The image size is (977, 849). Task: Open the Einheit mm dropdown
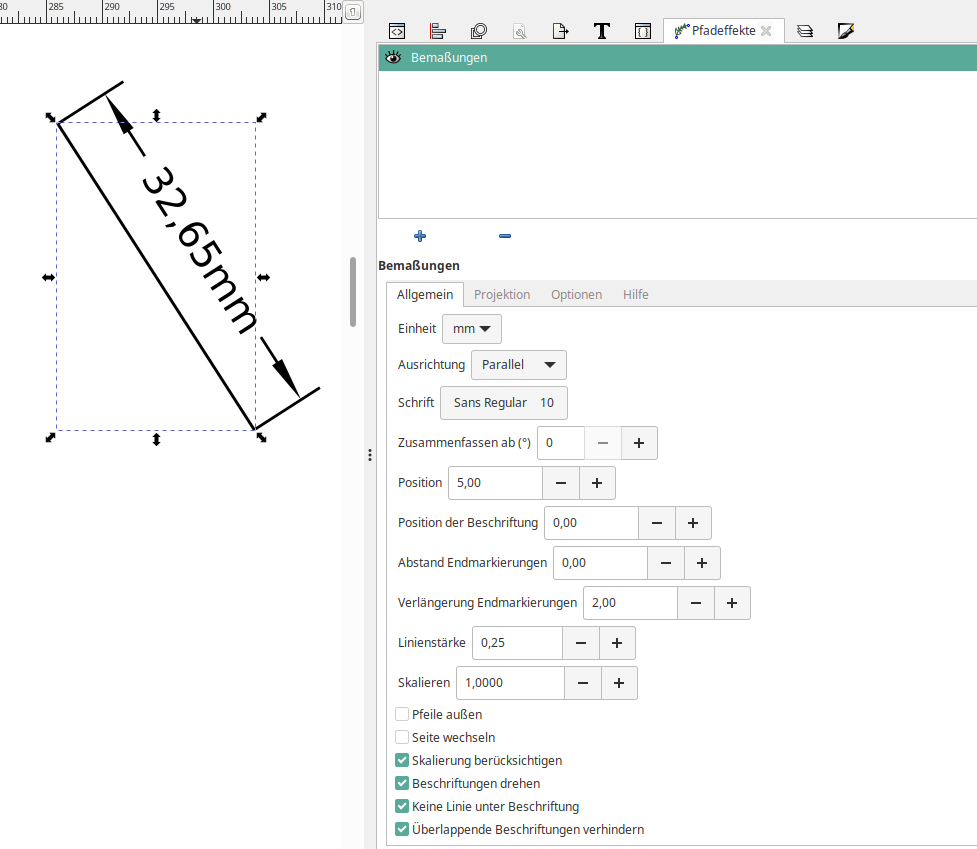[472, 329]
